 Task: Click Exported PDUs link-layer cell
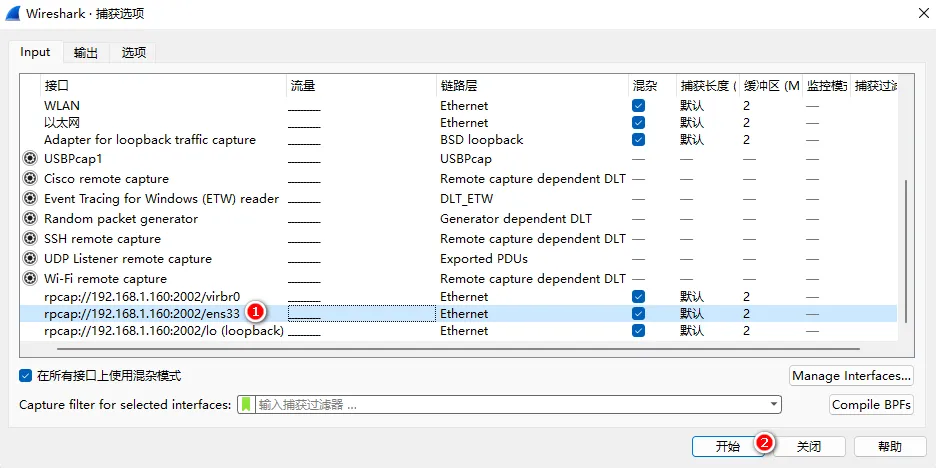coord(484,258)
